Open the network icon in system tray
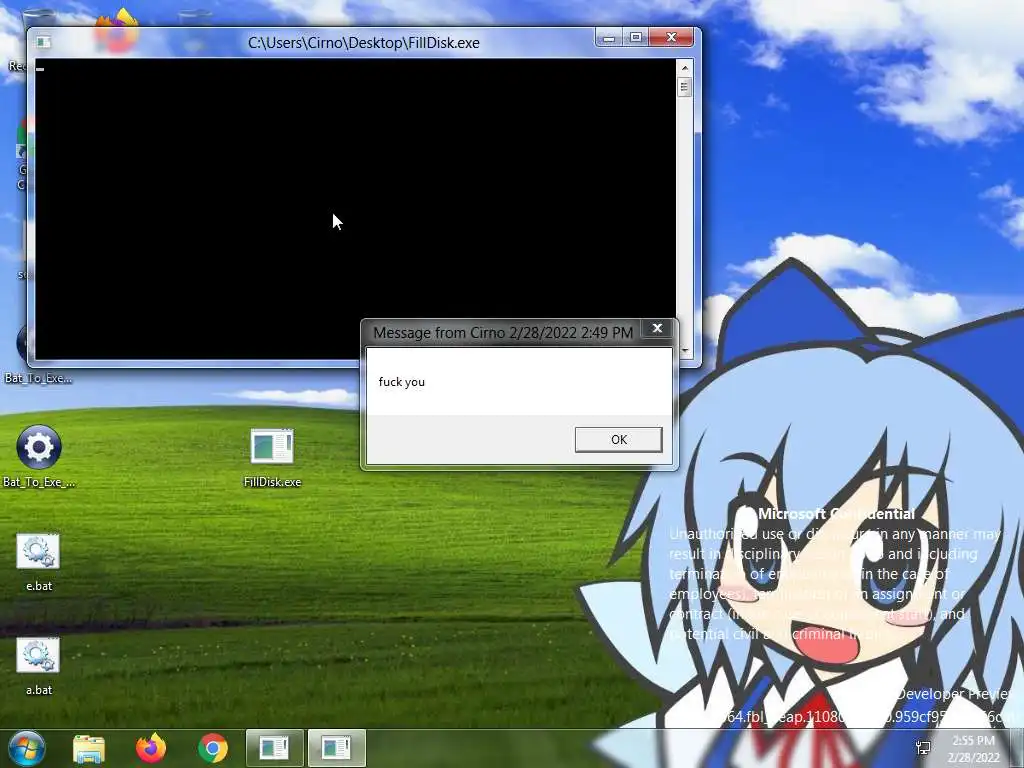Image resolution: width=1024 pixels, height=768 pixels. [923, 748]
